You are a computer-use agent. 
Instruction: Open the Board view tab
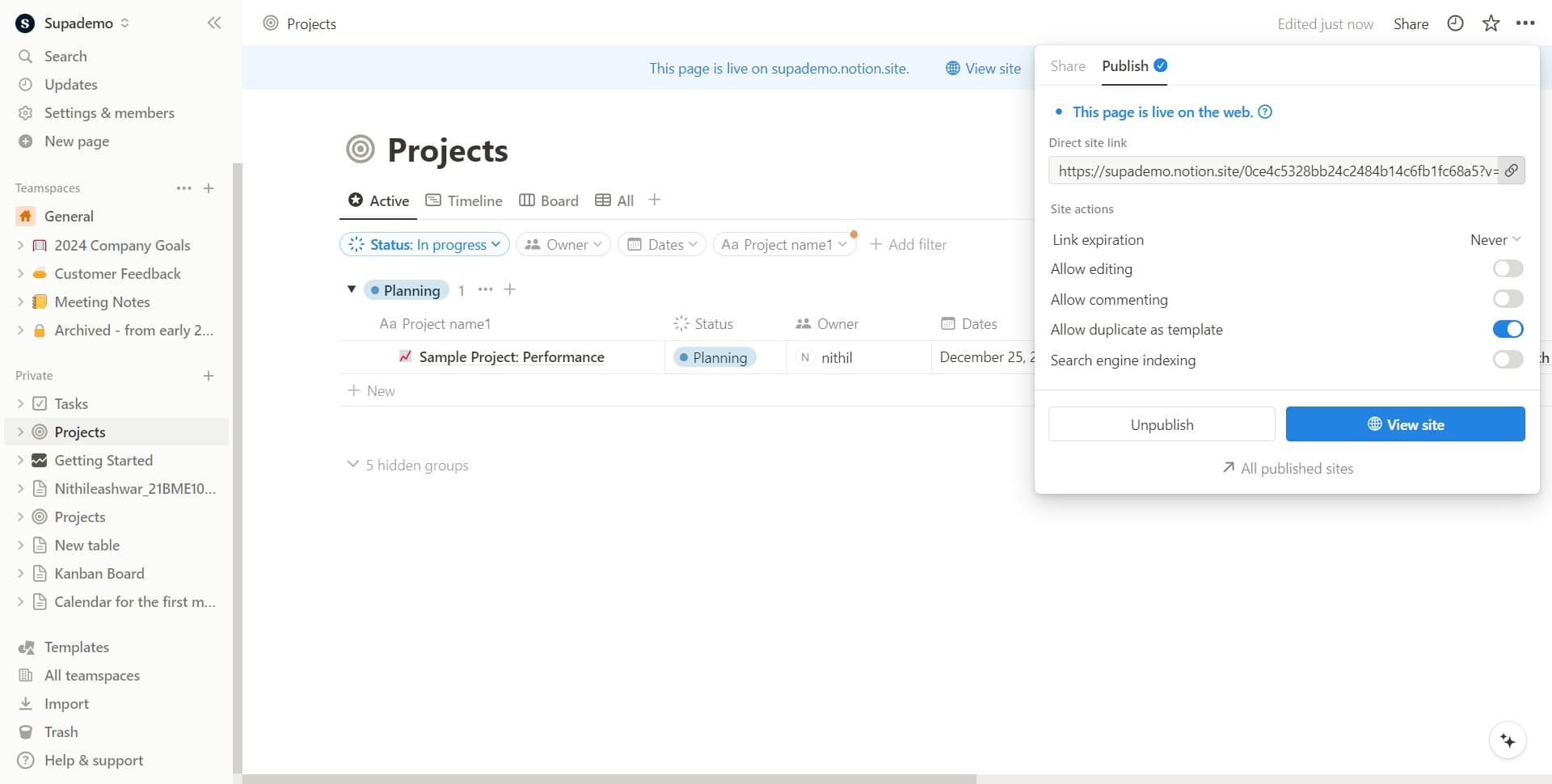[x=549, y=200]
